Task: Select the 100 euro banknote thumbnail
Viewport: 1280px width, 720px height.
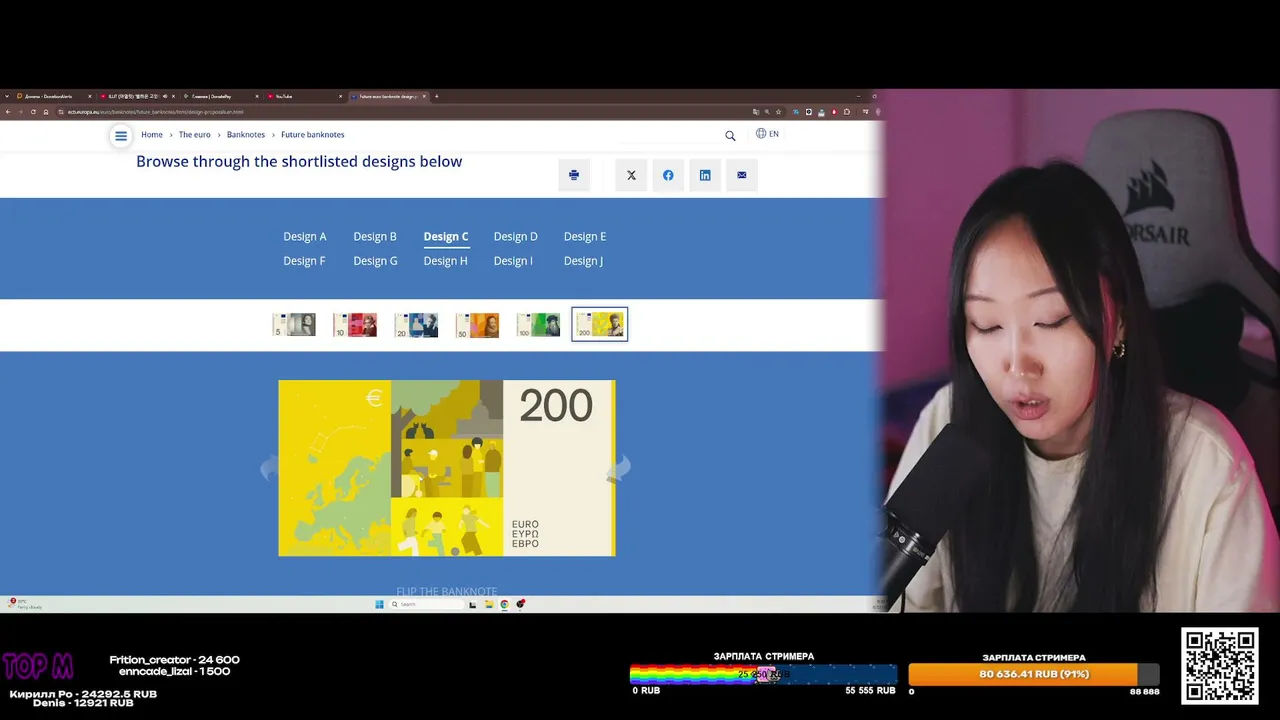Action: pyautogui.click(x=538, y=325)
